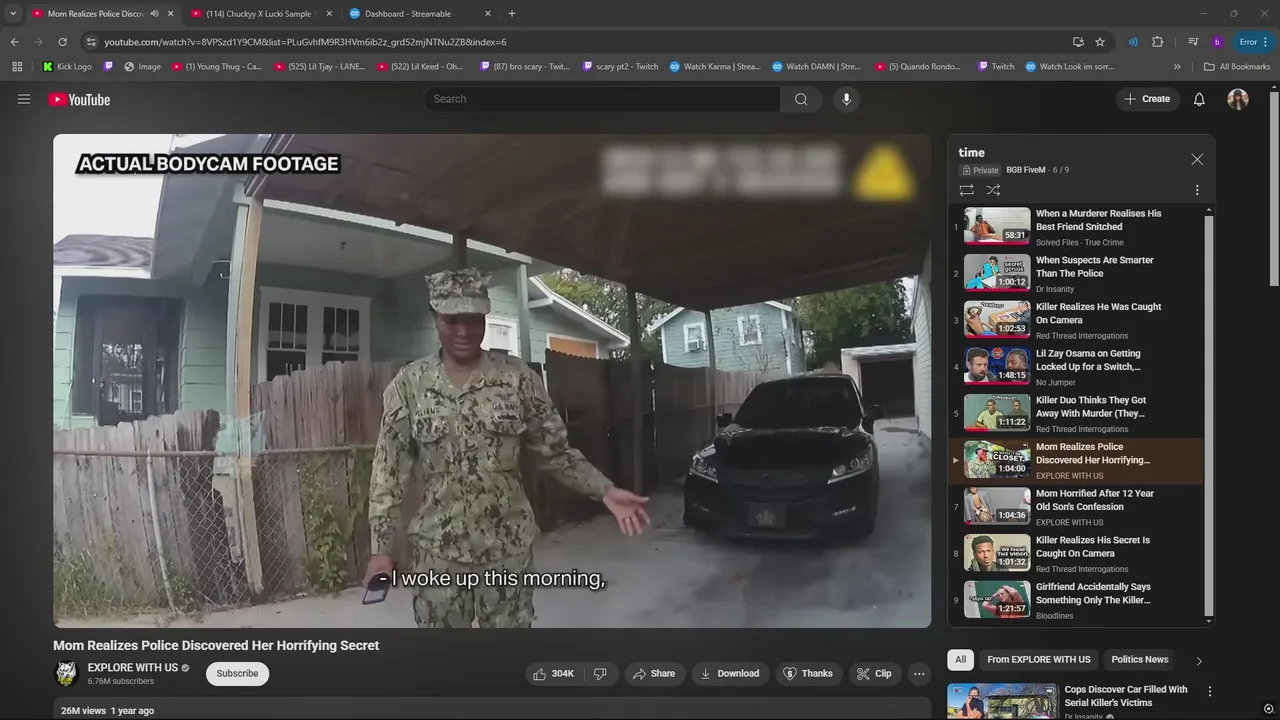The width and height of the screenshot is (1280, 720).
Task: Play 'Mom Horrified After 12 Year Old Son's Confession'
Action: click(1076, 507)
